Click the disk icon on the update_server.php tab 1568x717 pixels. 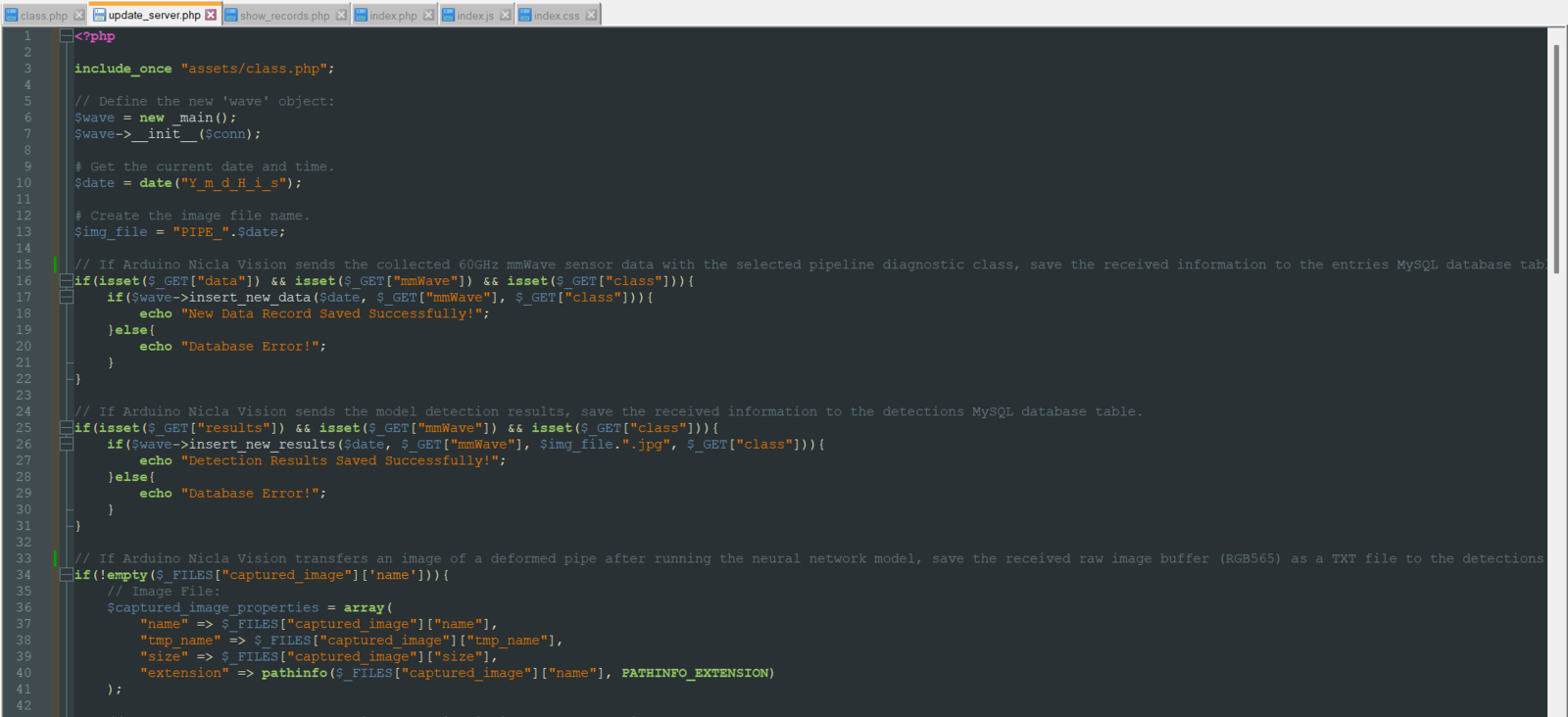tap(99, 15)
